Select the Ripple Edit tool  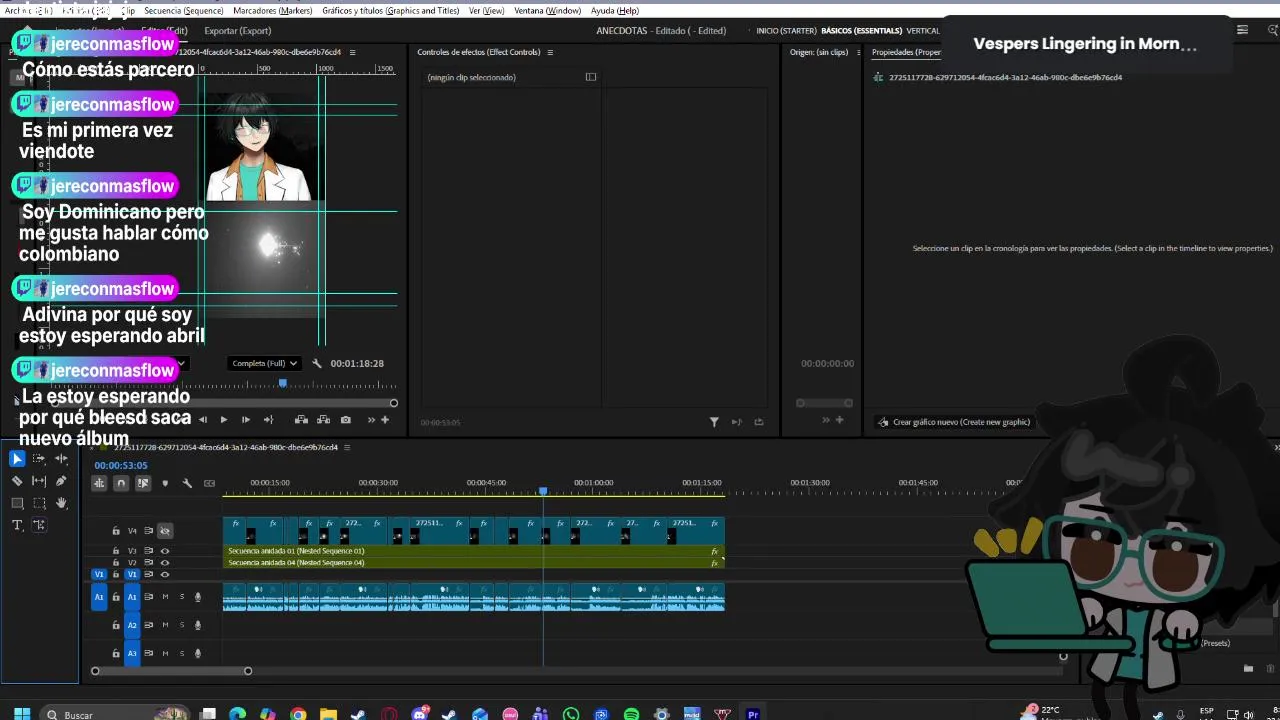click(x=61, y=459)
